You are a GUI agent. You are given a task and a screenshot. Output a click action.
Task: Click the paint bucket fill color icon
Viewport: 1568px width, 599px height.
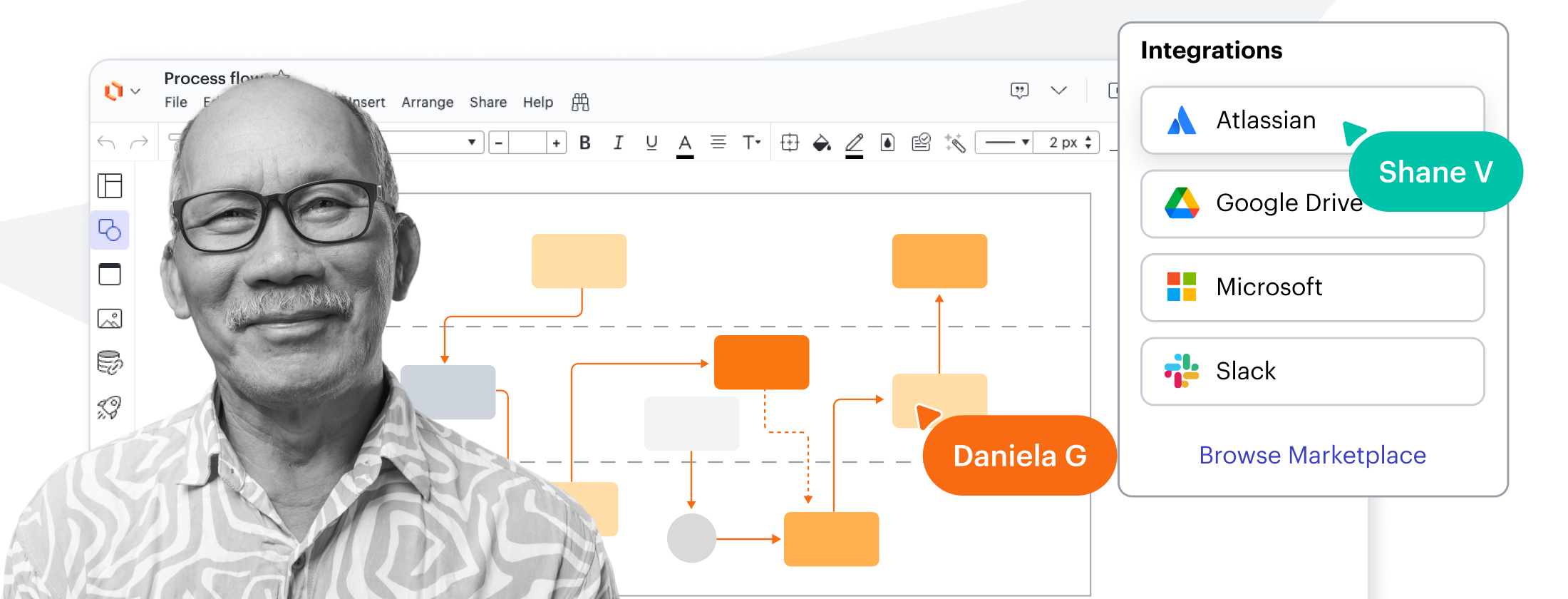822,143
